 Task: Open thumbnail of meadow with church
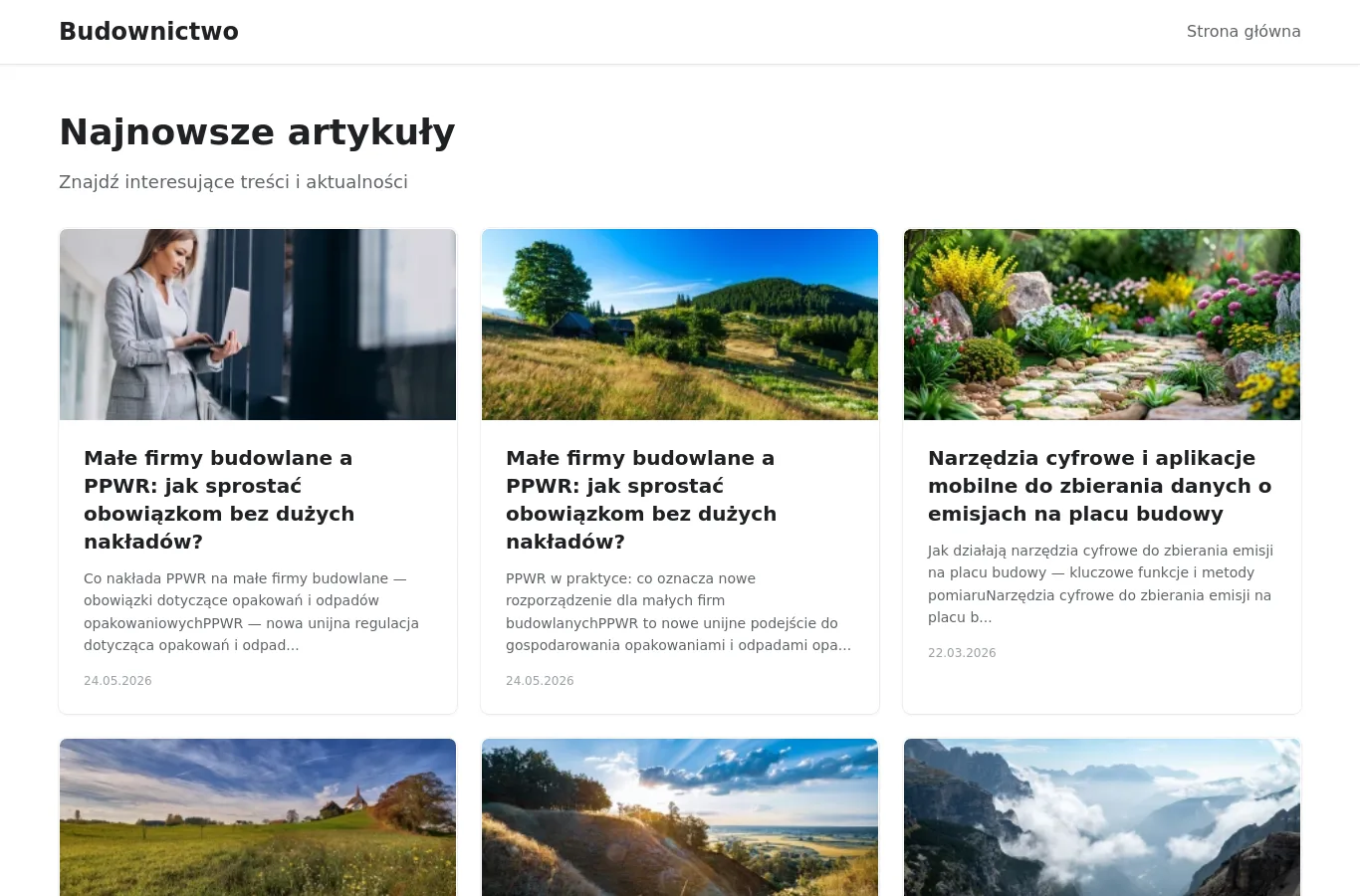258,817
